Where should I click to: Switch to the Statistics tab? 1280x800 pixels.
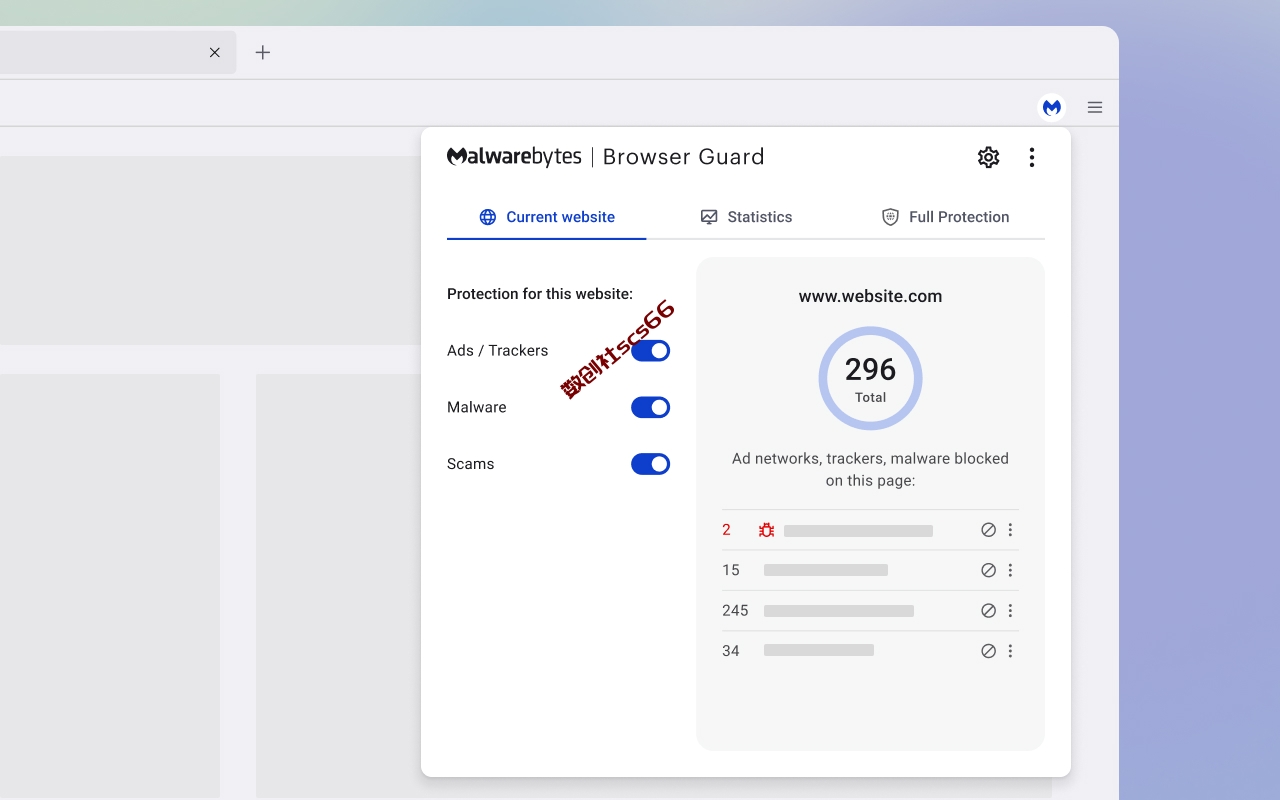746,217
